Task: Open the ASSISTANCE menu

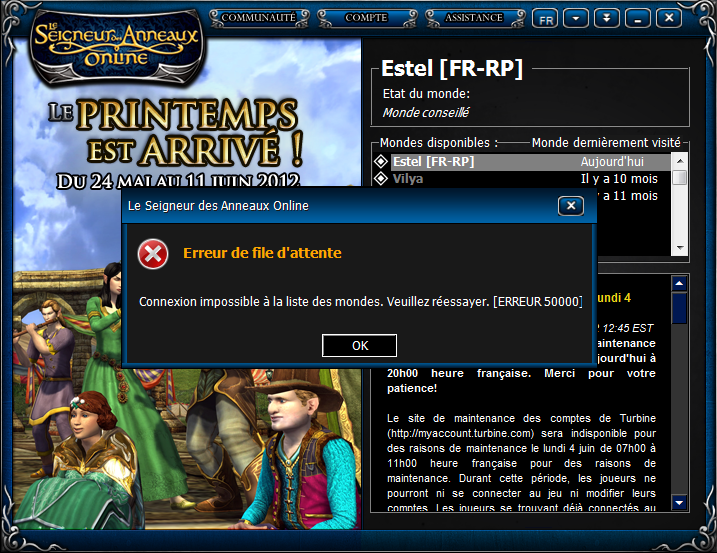Action: click(x=474, y=18)
